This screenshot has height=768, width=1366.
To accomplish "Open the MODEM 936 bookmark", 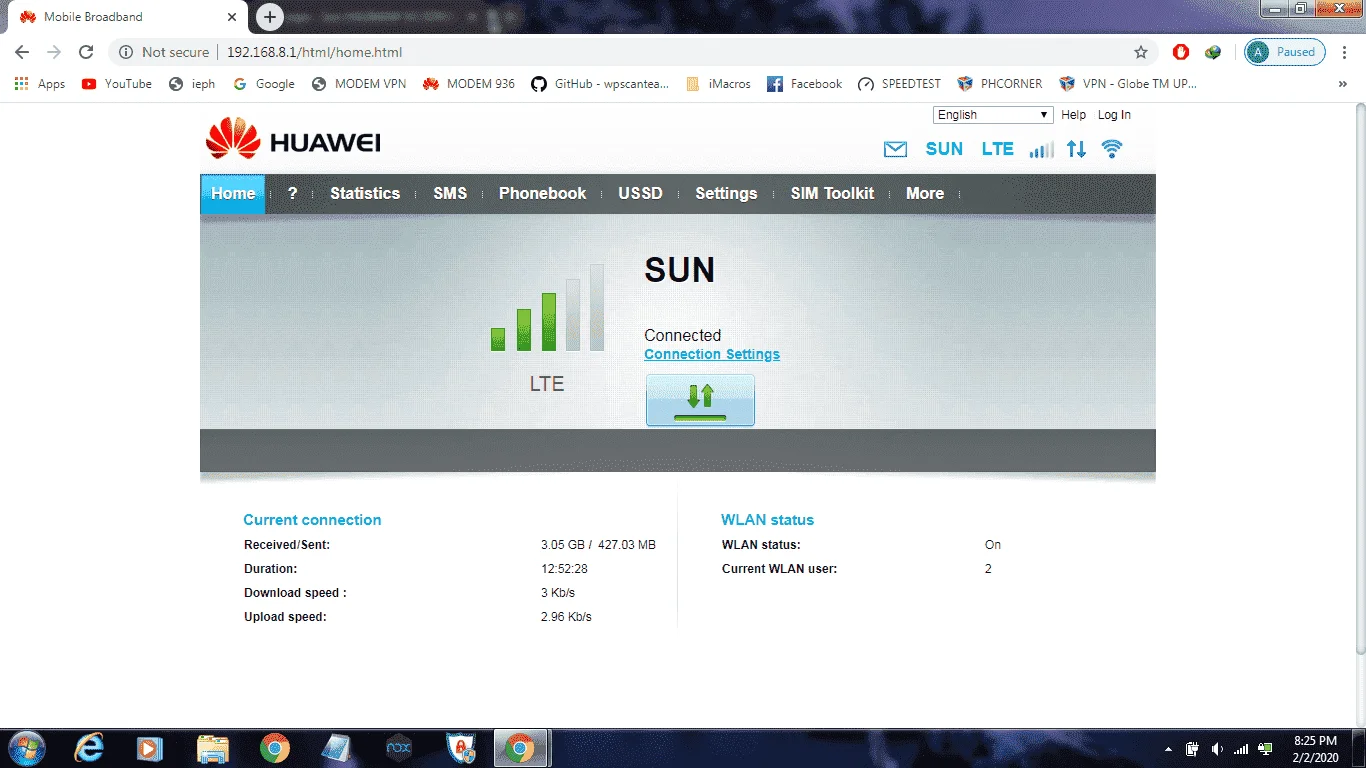I will (x=469, y=84).
